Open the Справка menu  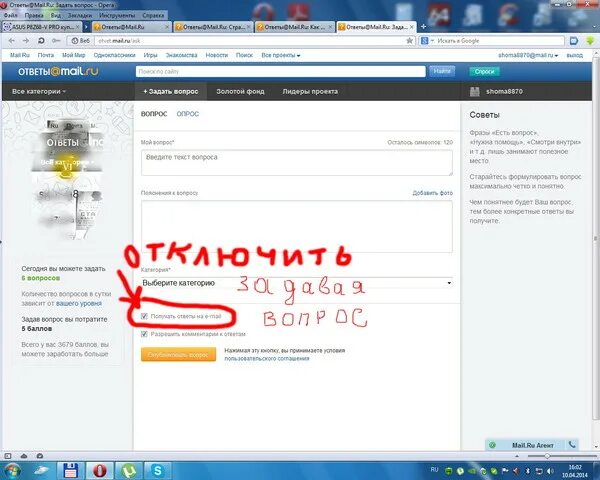coord(153,15)
